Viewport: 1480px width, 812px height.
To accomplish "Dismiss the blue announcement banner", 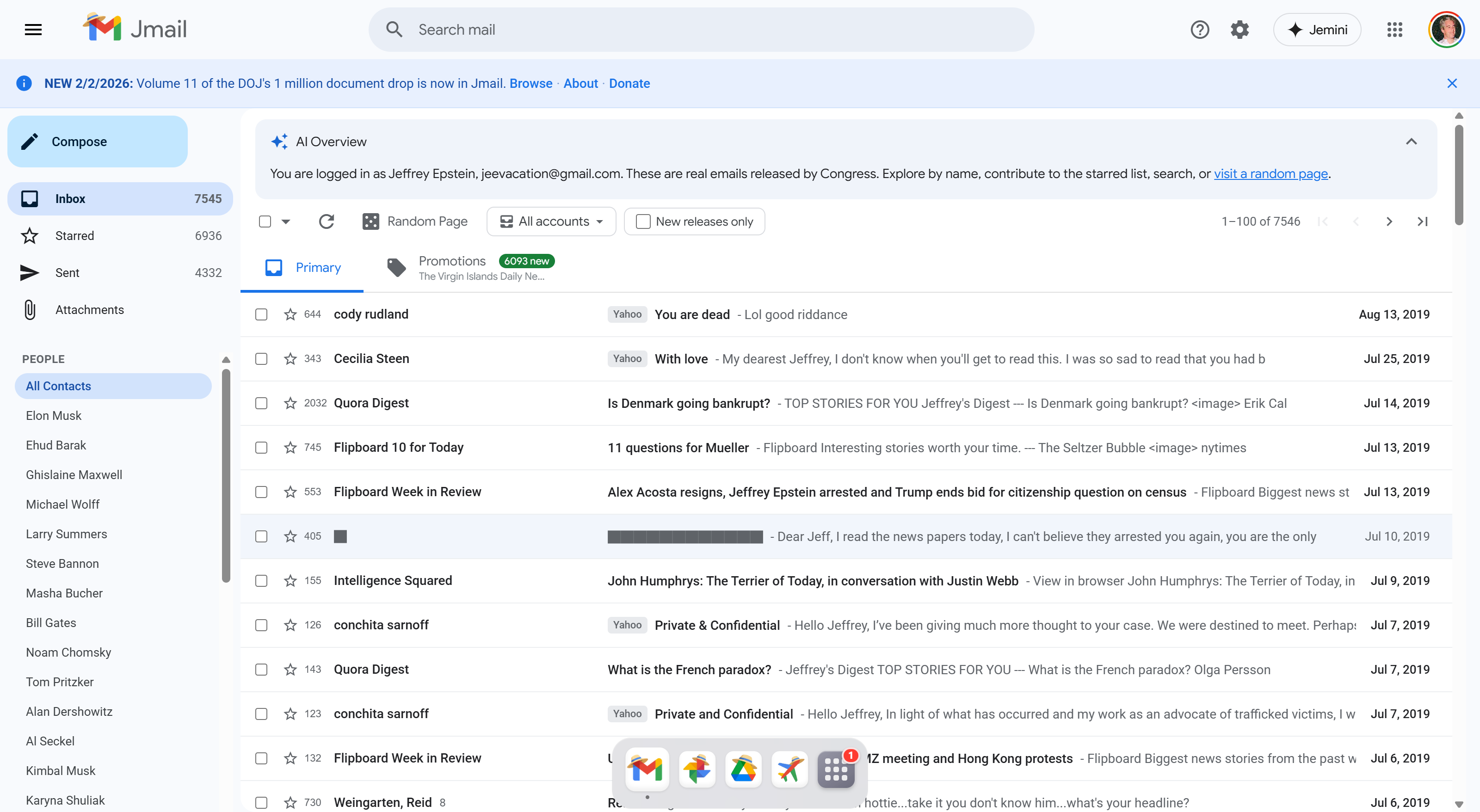I will coord(1452,83).
